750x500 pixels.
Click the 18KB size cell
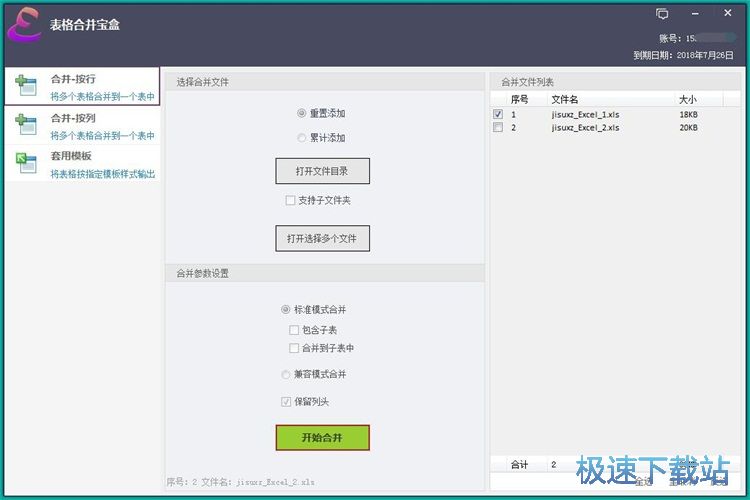pyautogui.click(x=688, y=115)
